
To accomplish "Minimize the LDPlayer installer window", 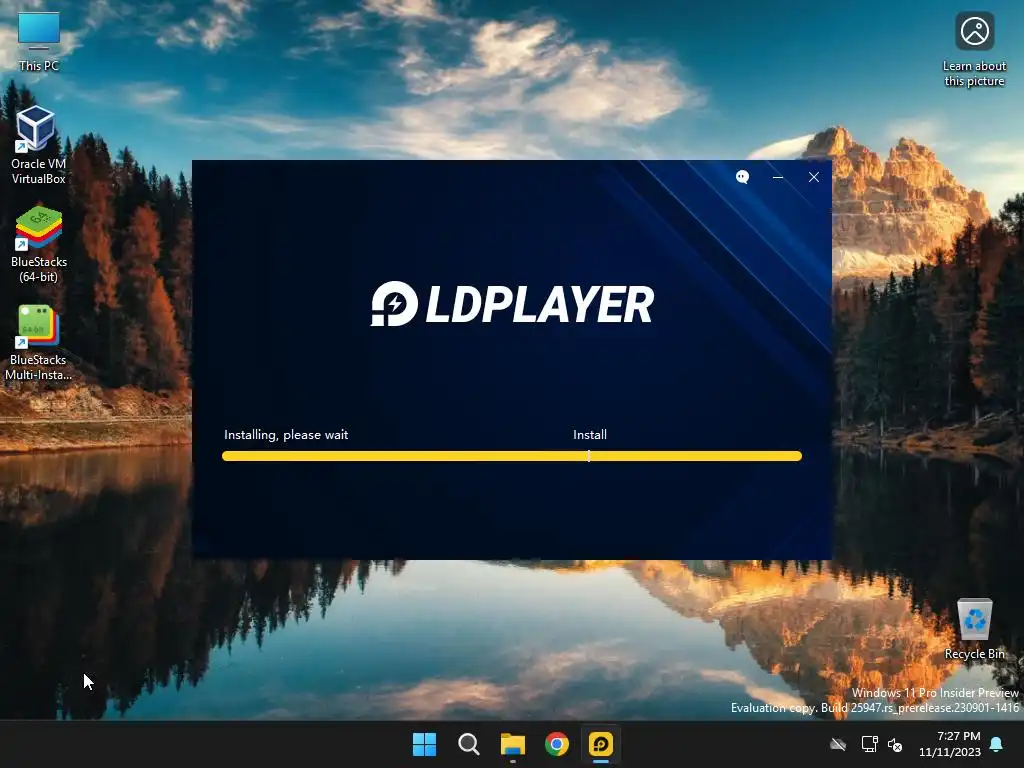I will (778, 177).
